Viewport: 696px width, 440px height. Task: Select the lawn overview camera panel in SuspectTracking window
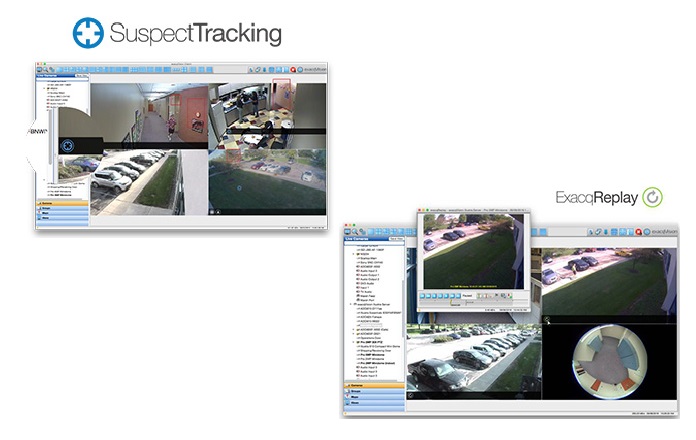267,182
